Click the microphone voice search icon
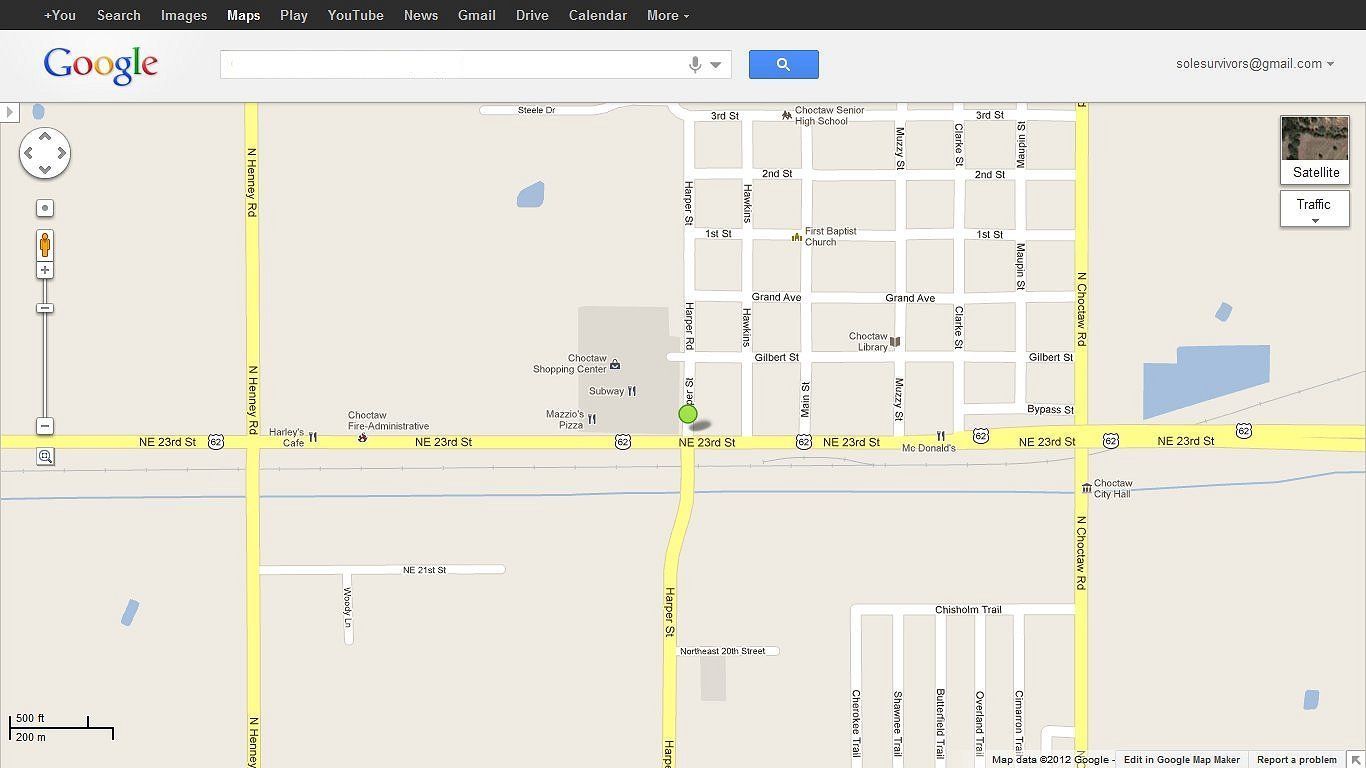 (695, 65)
